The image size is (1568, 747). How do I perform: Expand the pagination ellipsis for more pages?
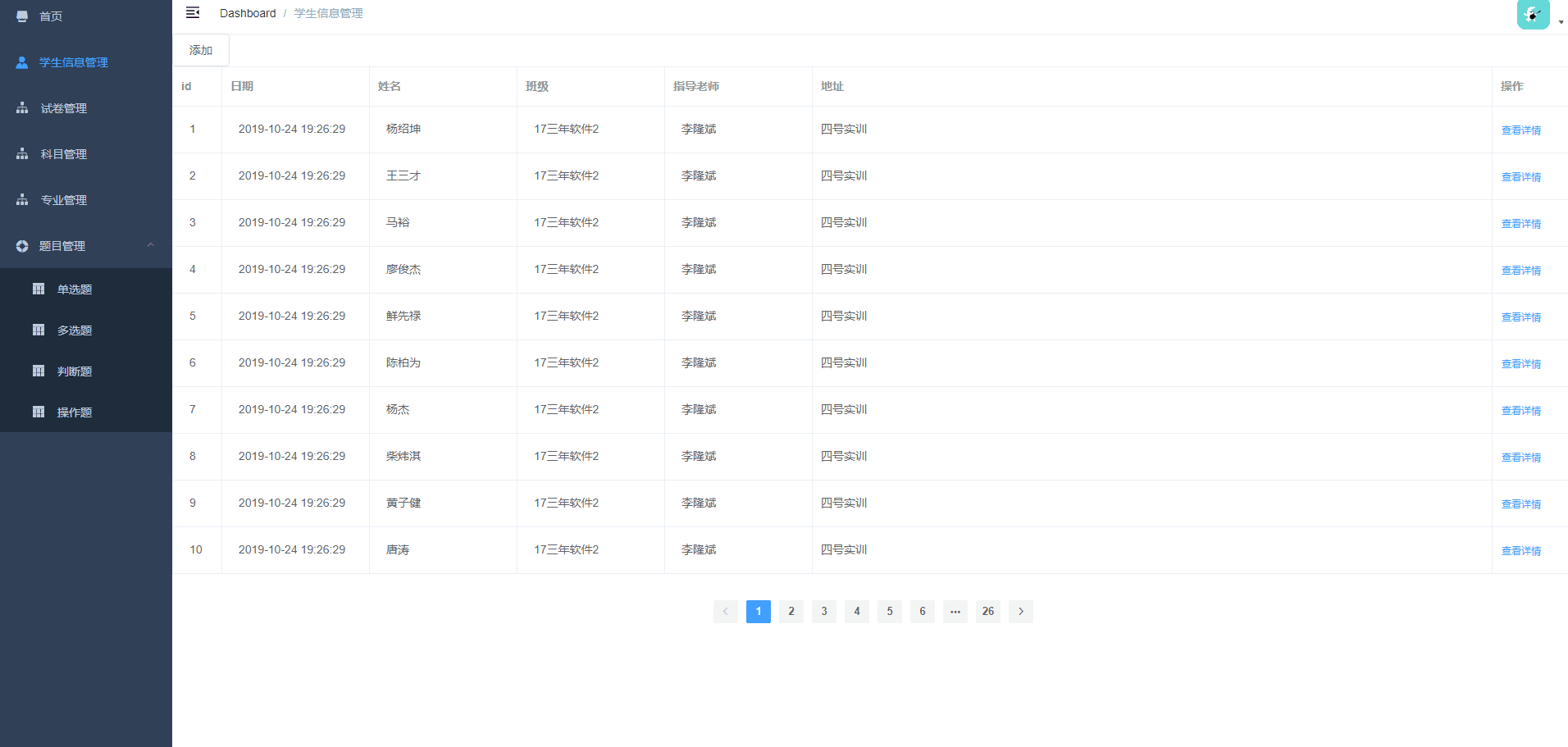point(955,612)
